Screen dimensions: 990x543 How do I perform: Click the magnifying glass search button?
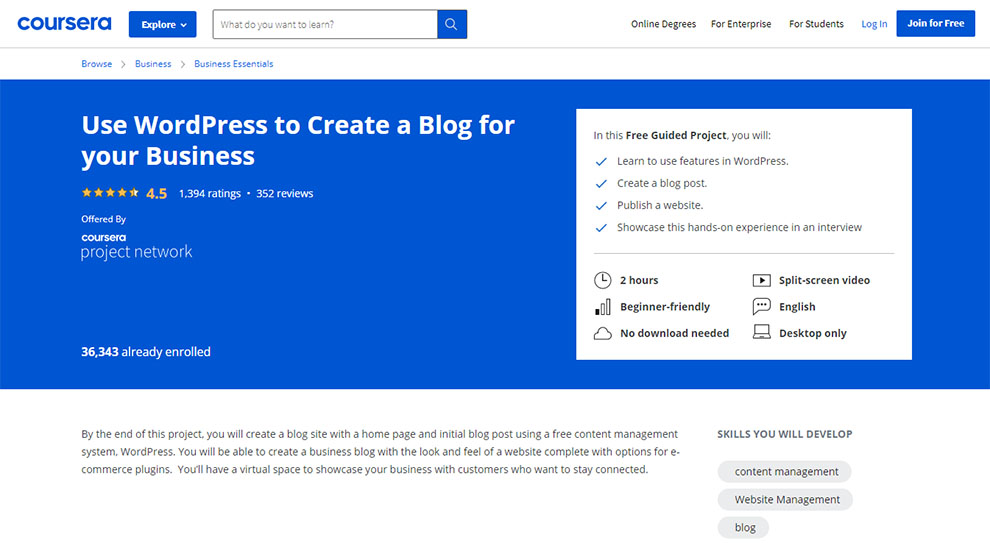point(452,25)
